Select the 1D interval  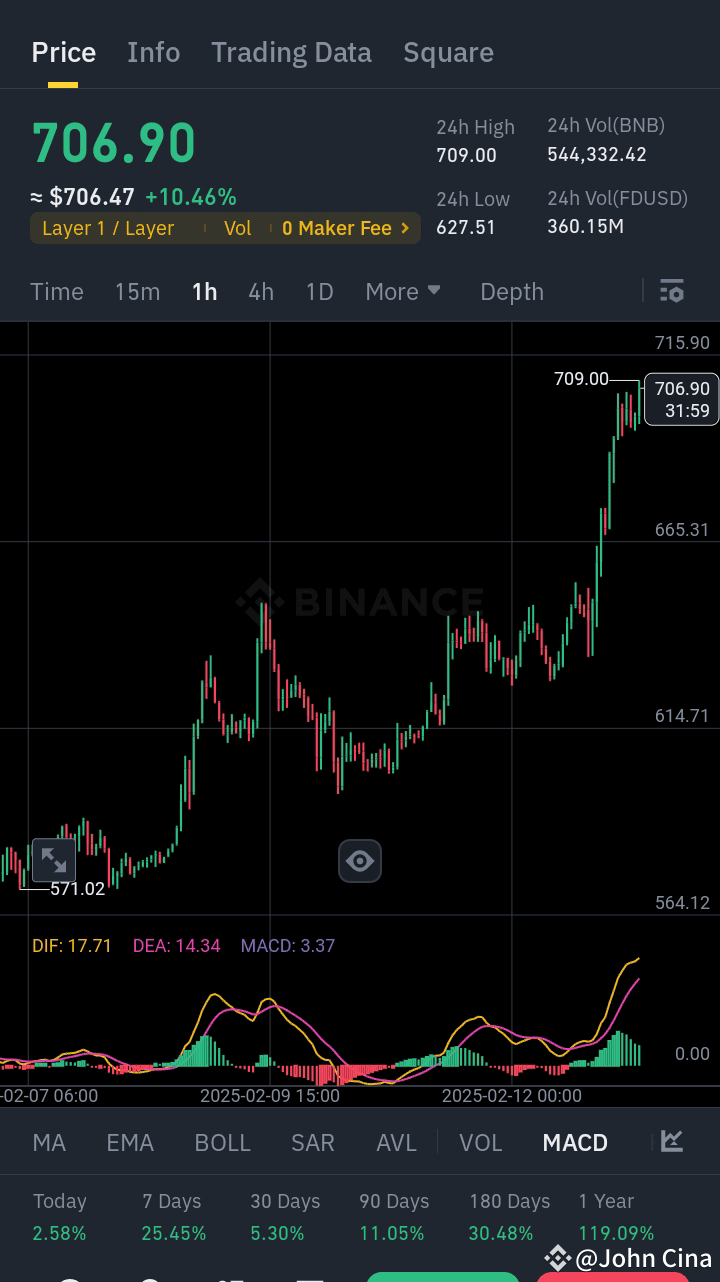(x=319, y=291)
